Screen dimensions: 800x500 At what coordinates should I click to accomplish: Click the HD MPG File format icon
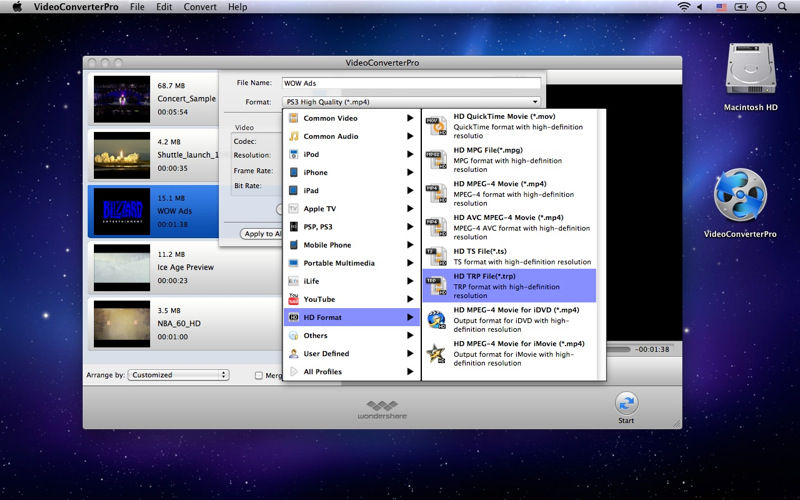click(x=436, y=160)
